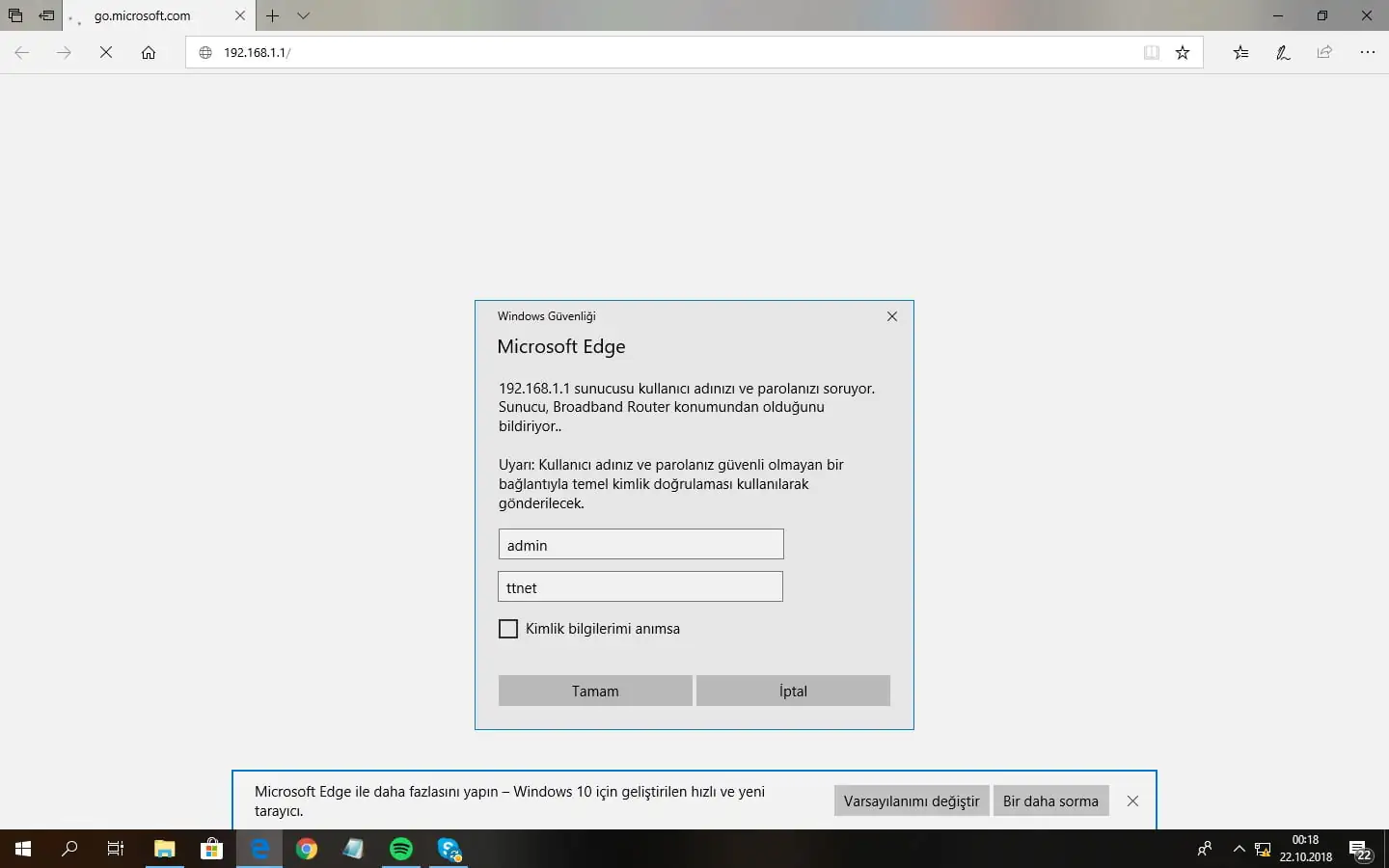Add page to favorites star
The height and width of the screenshot is (868, 1389).
tap(1183, 52)
